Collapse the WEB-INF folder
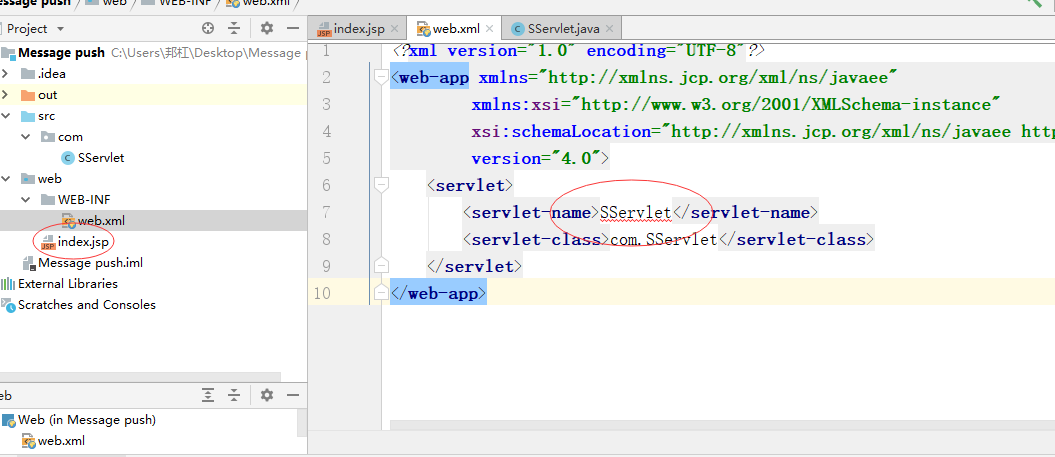 click(26, 199)
